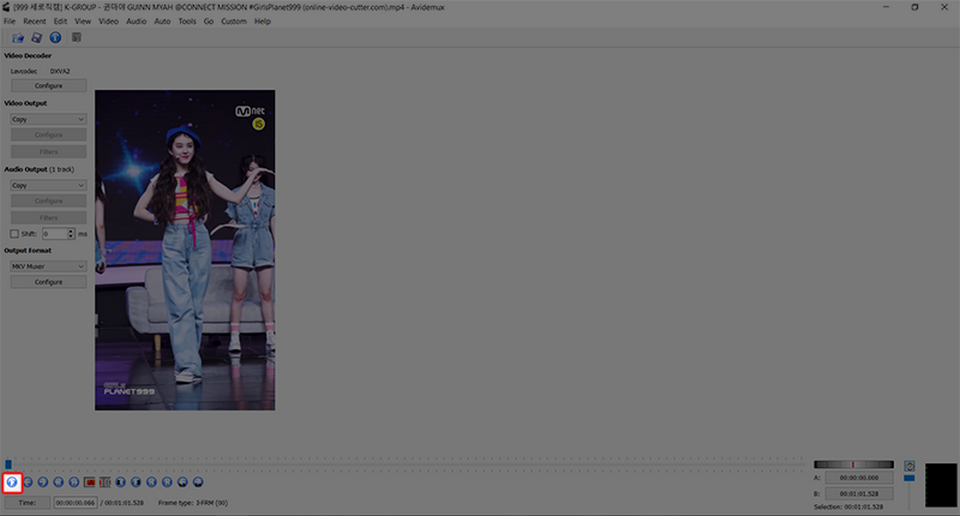The height and width of the screenshot is (516, 960).
Task: Open the Auto menu
Action: pyautogui.click(x=162, y=21)
